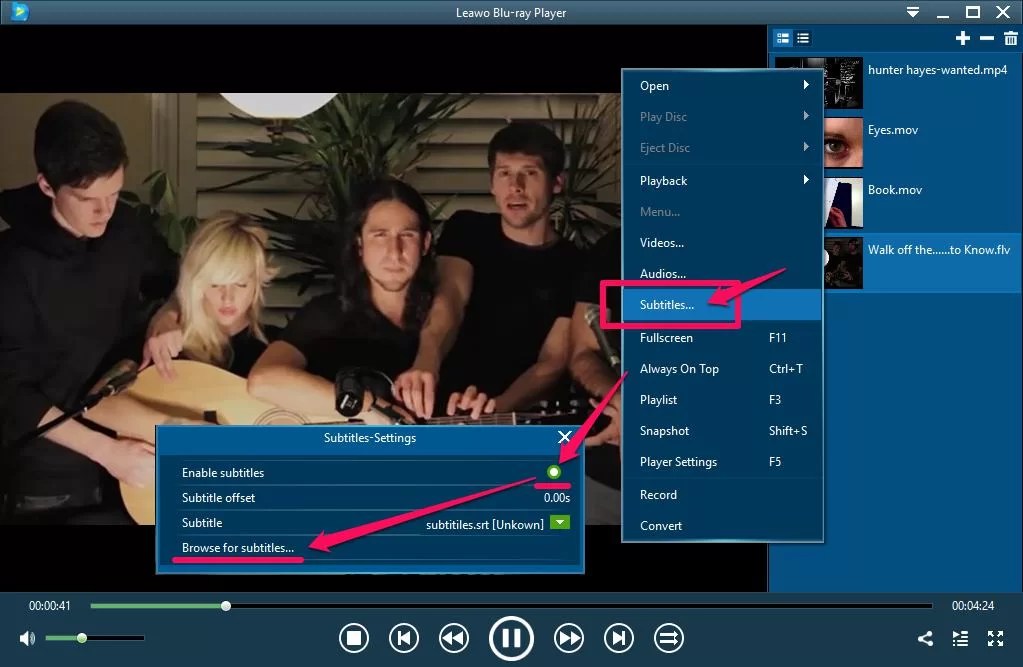Add a file with the plus icon
Viewport: 1023px width, 667px height.
pyautogui.click(x=962, y=38)
